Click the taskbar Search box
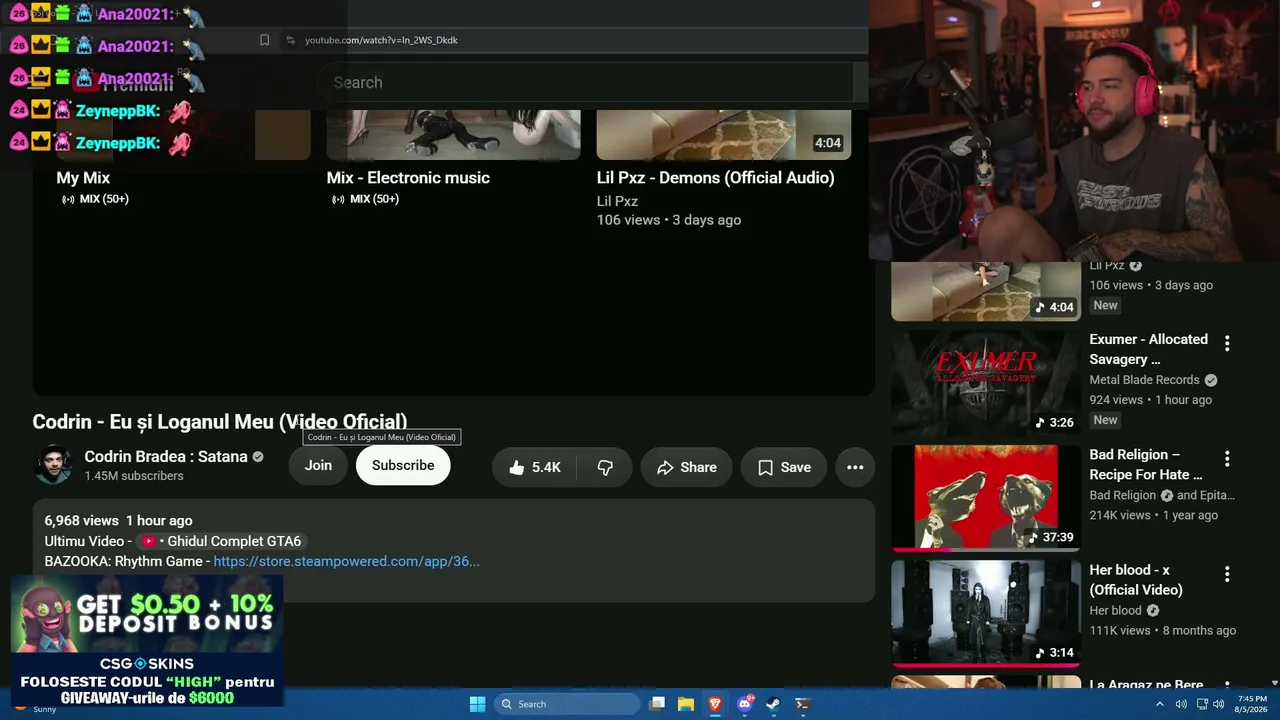Image resolution: width=1280 pixels, height=720 pixels. (567, 704)
